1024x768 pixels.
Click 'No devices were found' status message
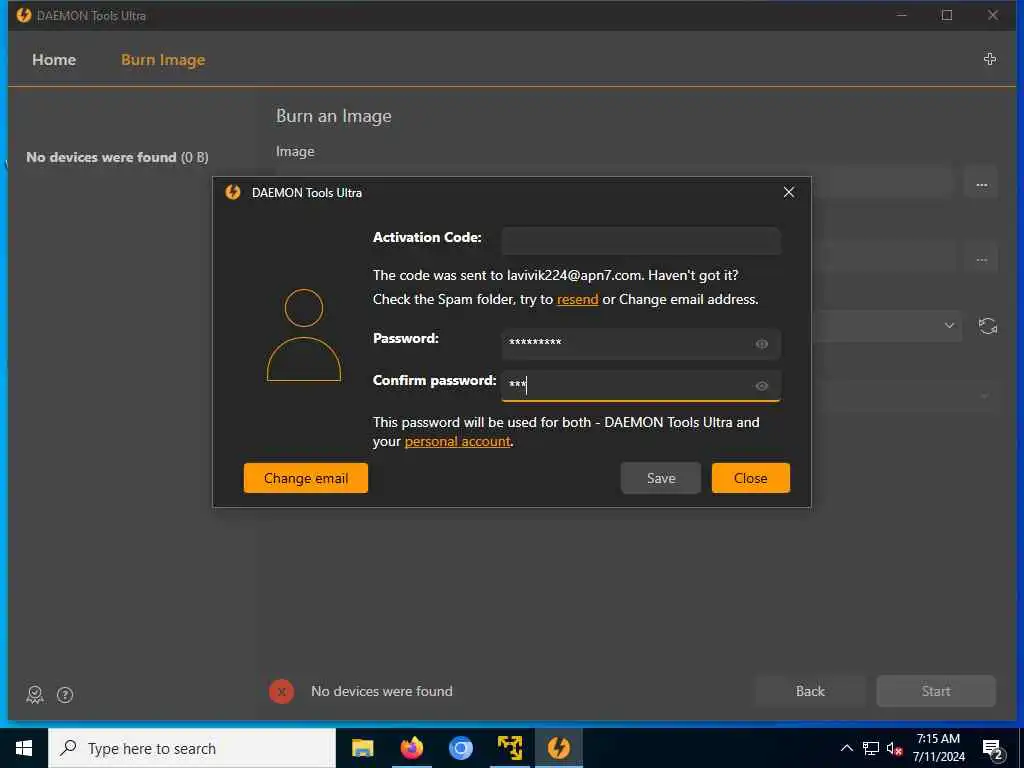(x=381, y=692)
